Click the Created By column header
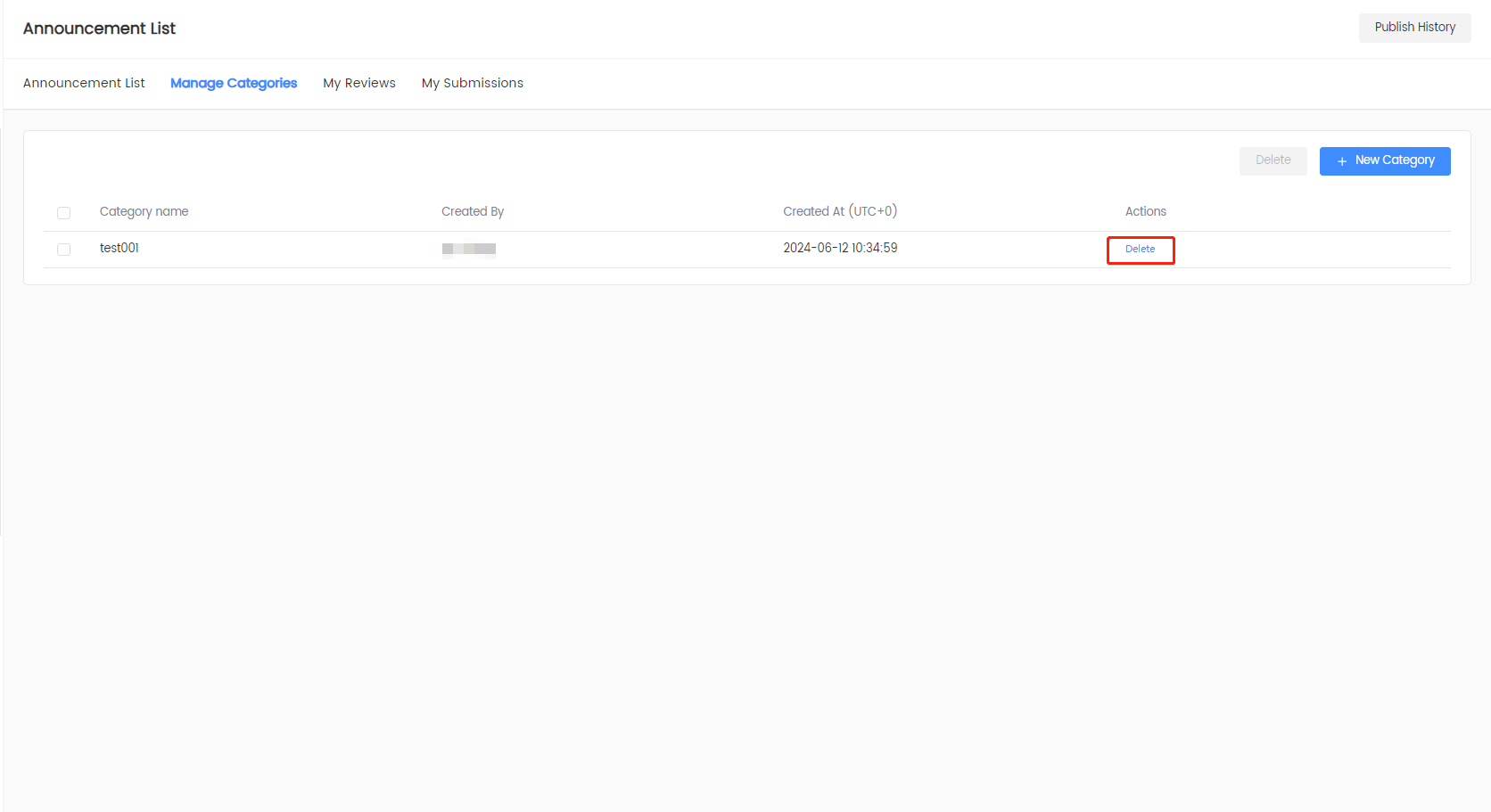1491x812 pixels. click(473, 212)
